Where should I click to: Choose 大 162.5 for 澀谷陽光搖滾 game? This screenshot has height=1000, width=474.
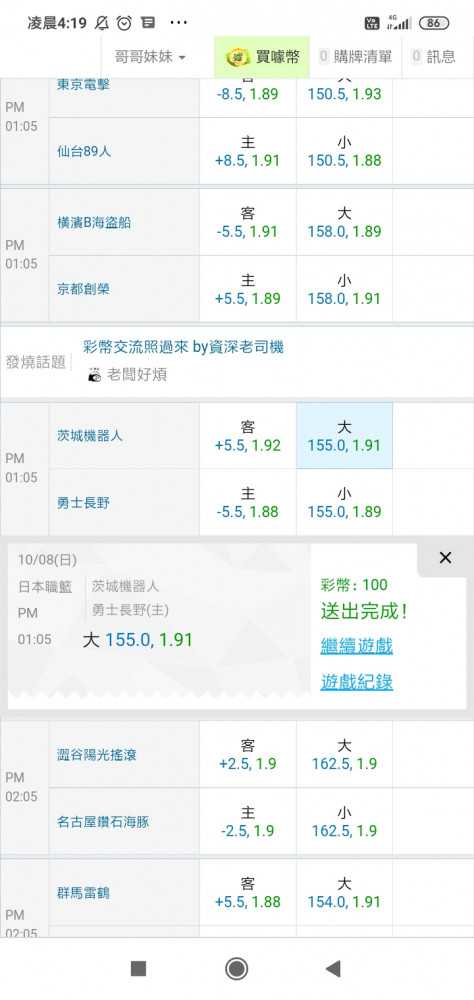(x=344, y=754)
